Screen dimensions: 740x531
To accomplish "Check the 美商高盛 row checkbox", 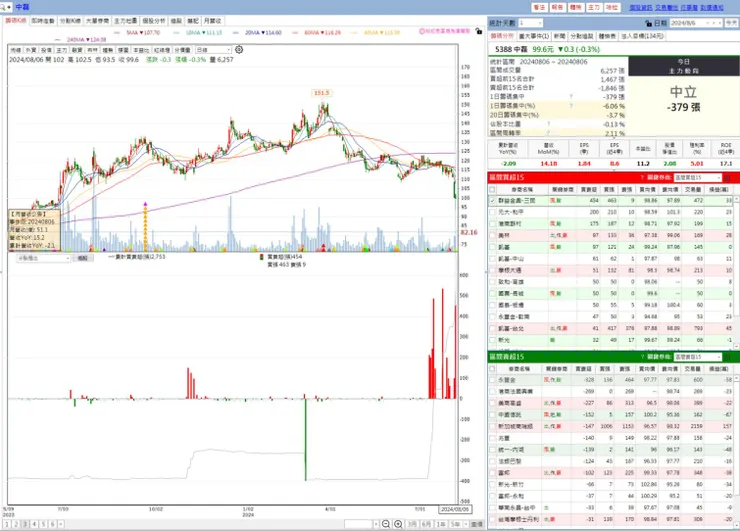I will click(x=493, y=403).
